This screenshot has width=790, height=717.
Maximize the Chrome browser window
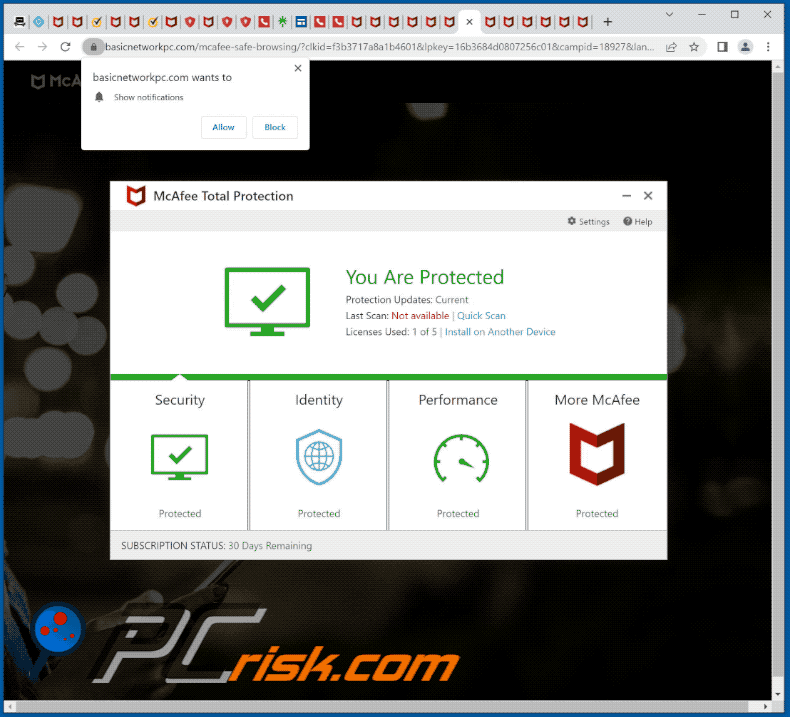pos(735,15)
